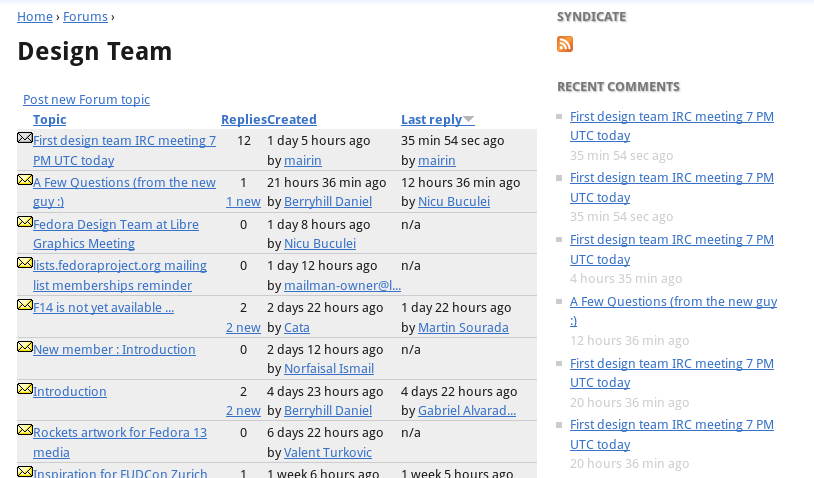Open topic lists.fedoraproject.org mailing list memberships reminder

click(x=120, y=276)
